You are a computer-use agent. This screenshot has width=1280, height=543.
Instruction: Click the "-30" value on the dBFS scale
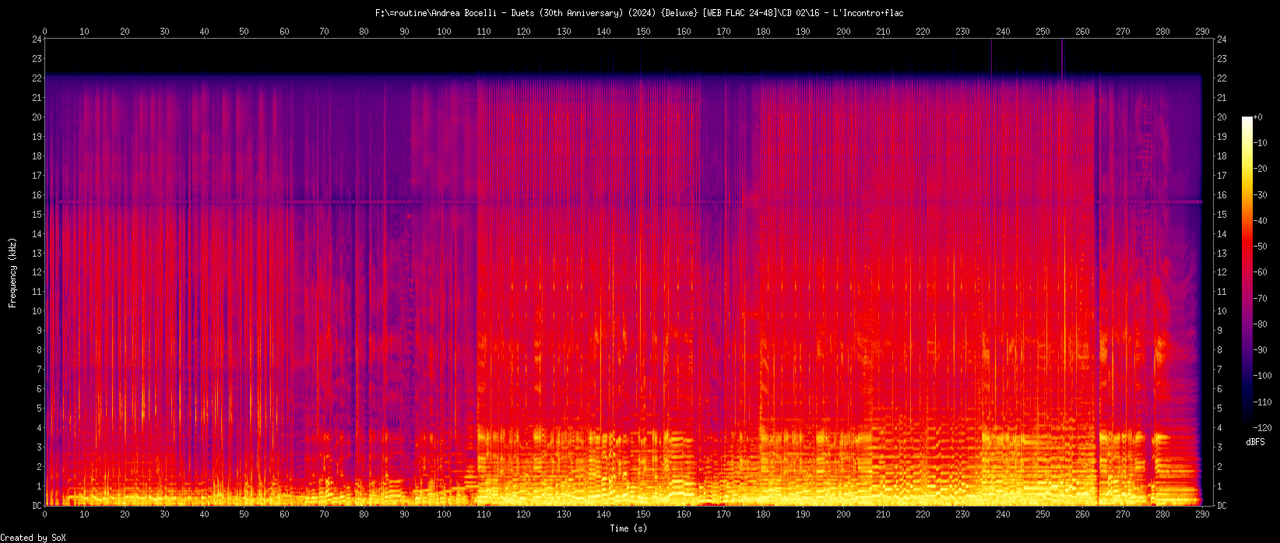[x=1263, y=195]
